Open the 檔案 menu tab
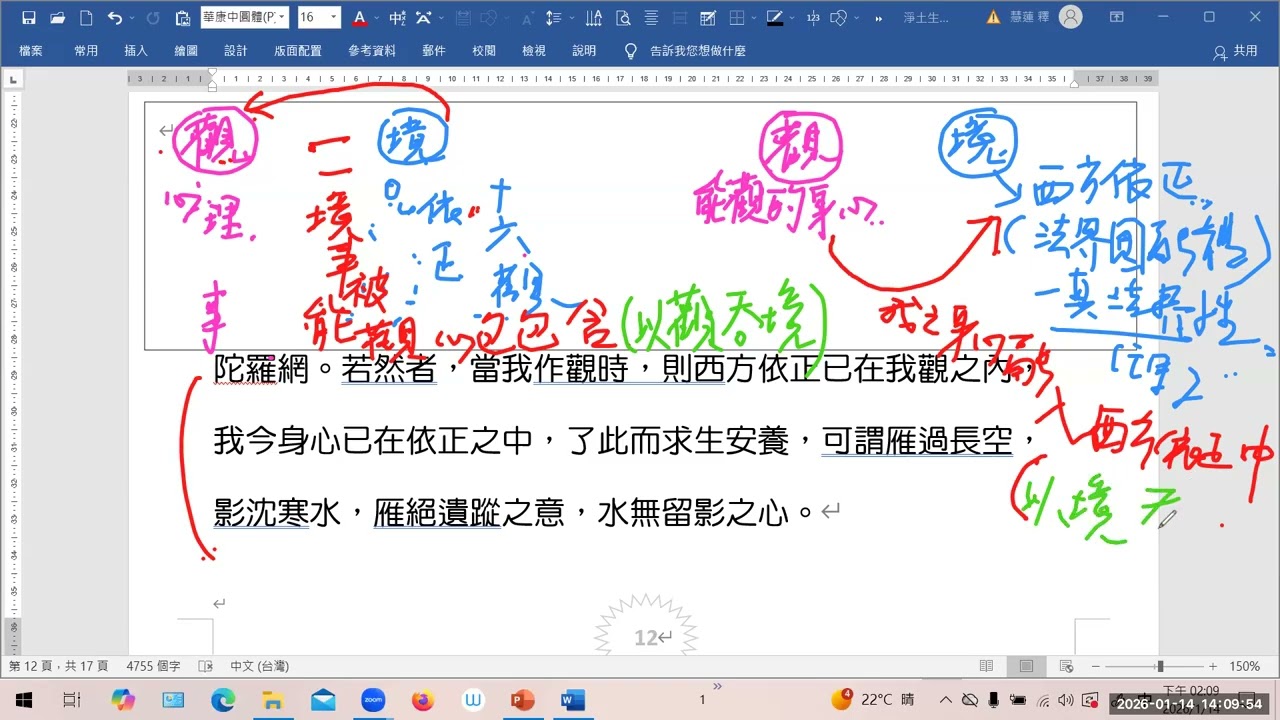 click(31, 51)
